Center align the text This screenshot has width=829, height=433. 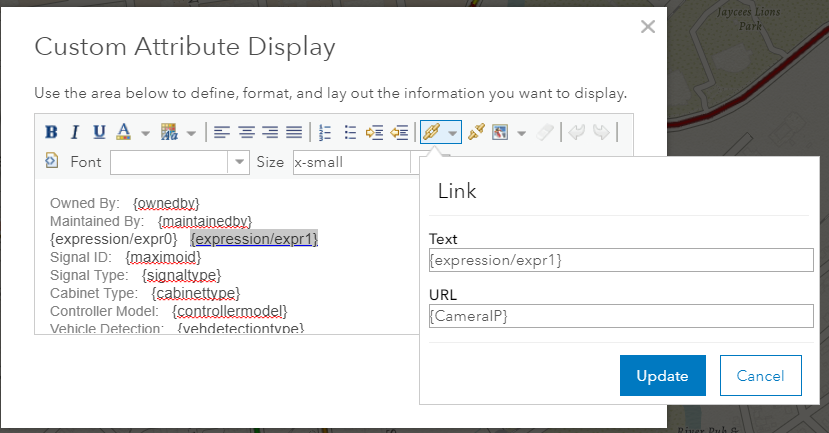(245, 132)
